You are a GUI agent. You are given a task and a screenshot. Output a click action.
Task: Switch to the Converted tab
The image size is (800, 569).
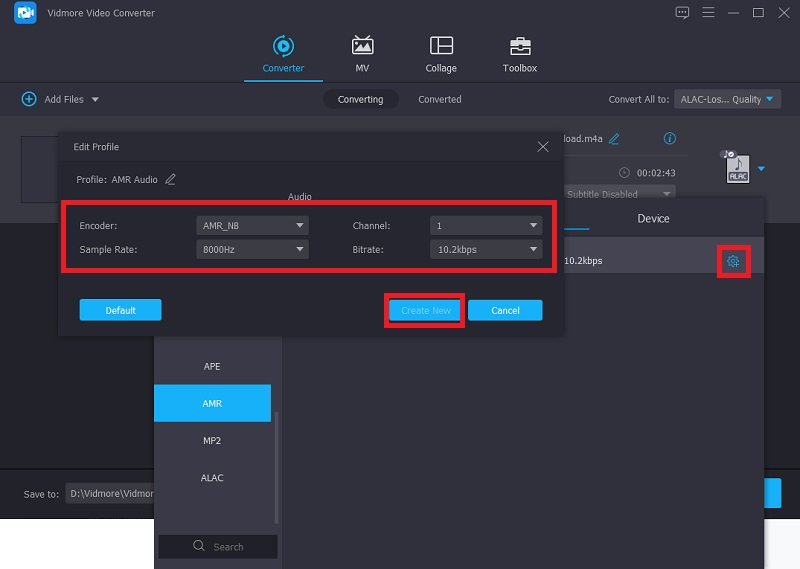pyautogui.click(x=439, y=99)
